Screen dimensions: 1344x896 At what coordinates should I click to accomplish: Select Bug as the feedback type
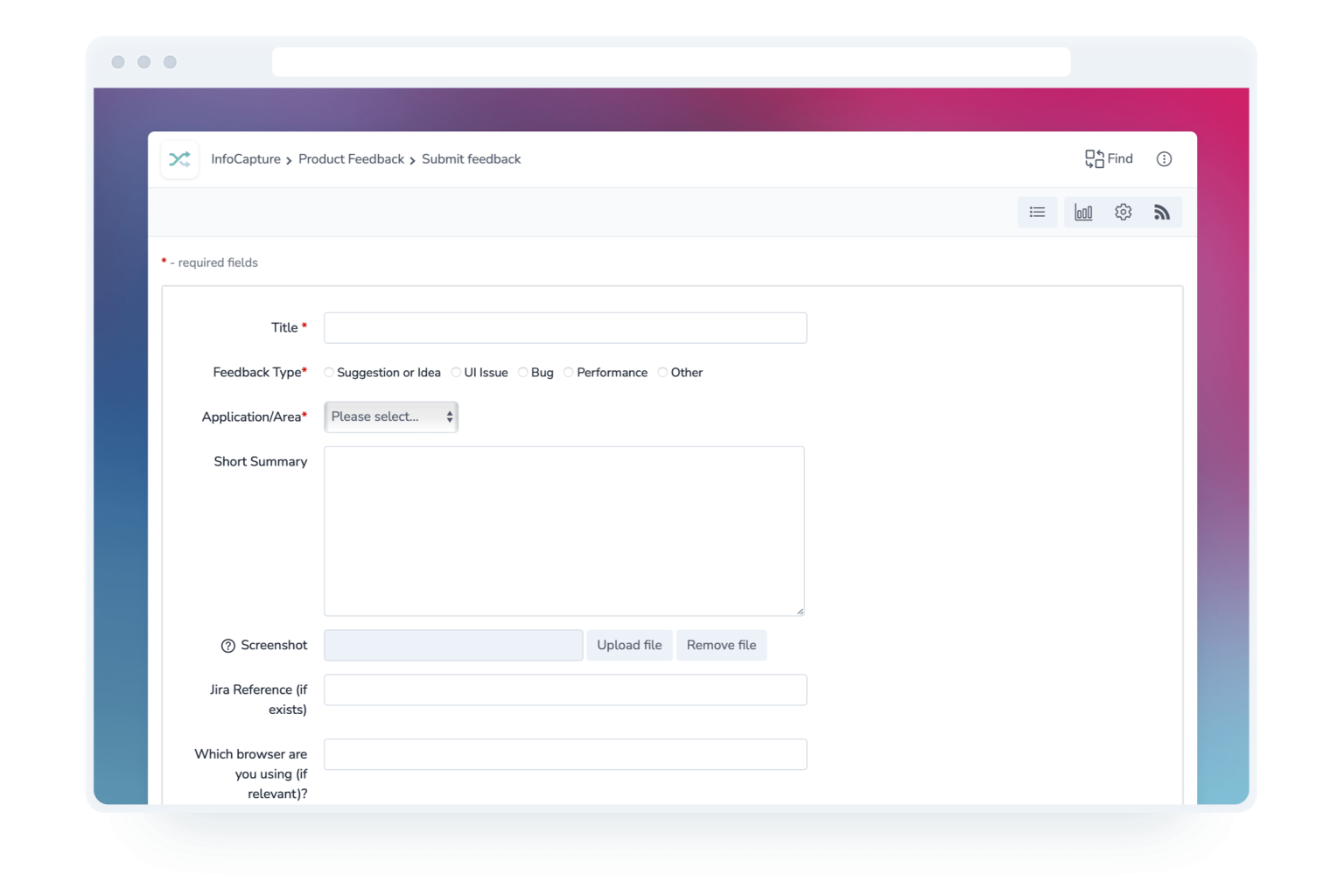point(522,372)
